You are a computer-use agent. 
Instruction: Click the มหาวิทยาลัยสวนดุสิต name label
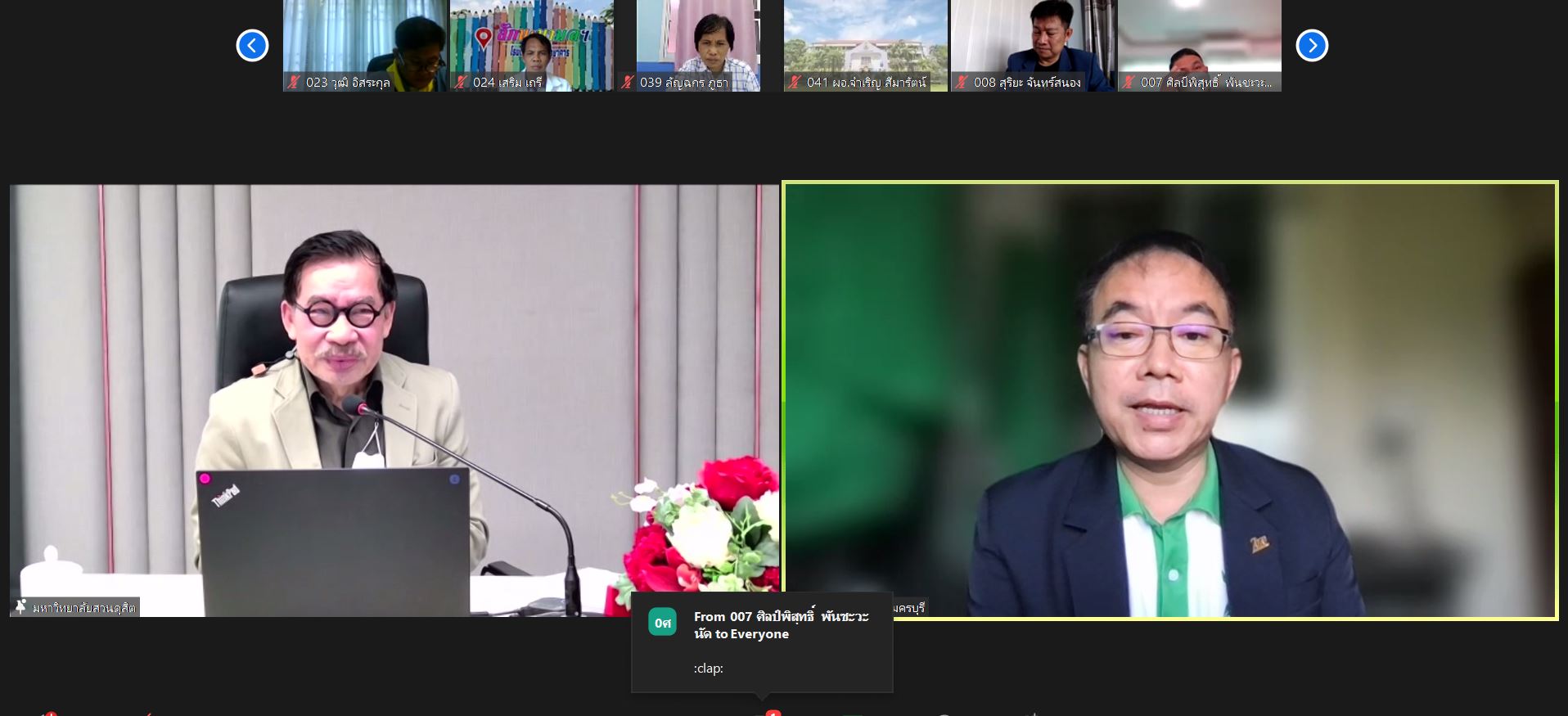click(x=83, y=607)
